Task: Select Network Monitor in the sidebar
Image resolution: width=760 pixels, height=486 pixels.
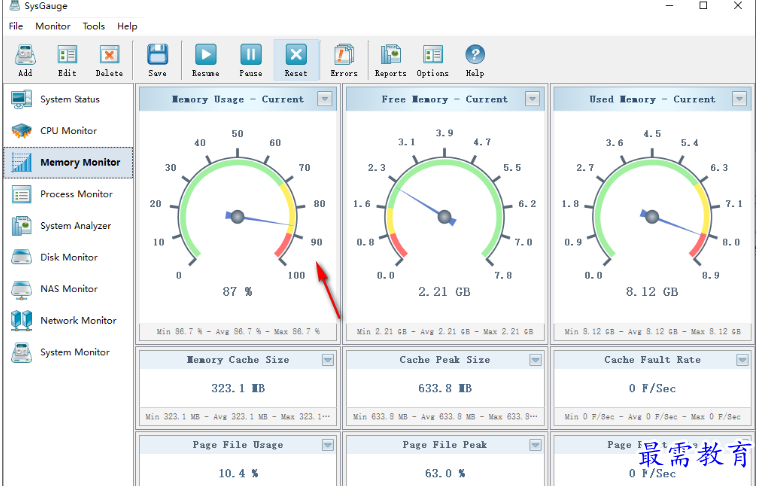Action: click(68, 321)
